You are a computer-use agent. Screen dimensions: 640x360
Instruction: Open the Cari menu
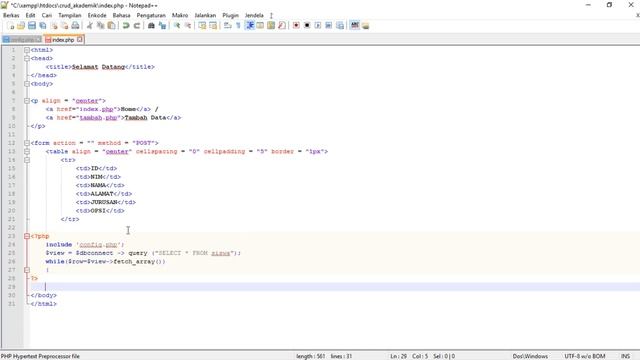(47, 16)
